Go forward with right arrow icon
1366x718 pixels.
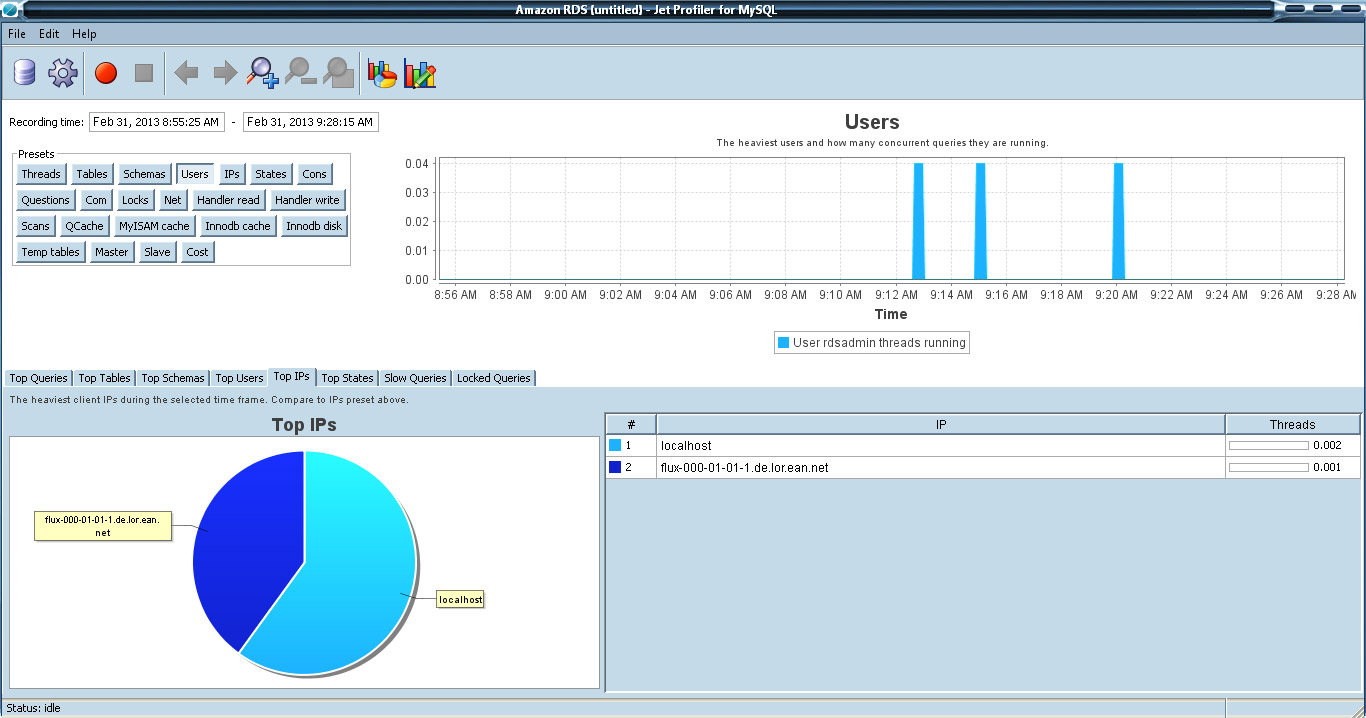(x=225, y=73)
